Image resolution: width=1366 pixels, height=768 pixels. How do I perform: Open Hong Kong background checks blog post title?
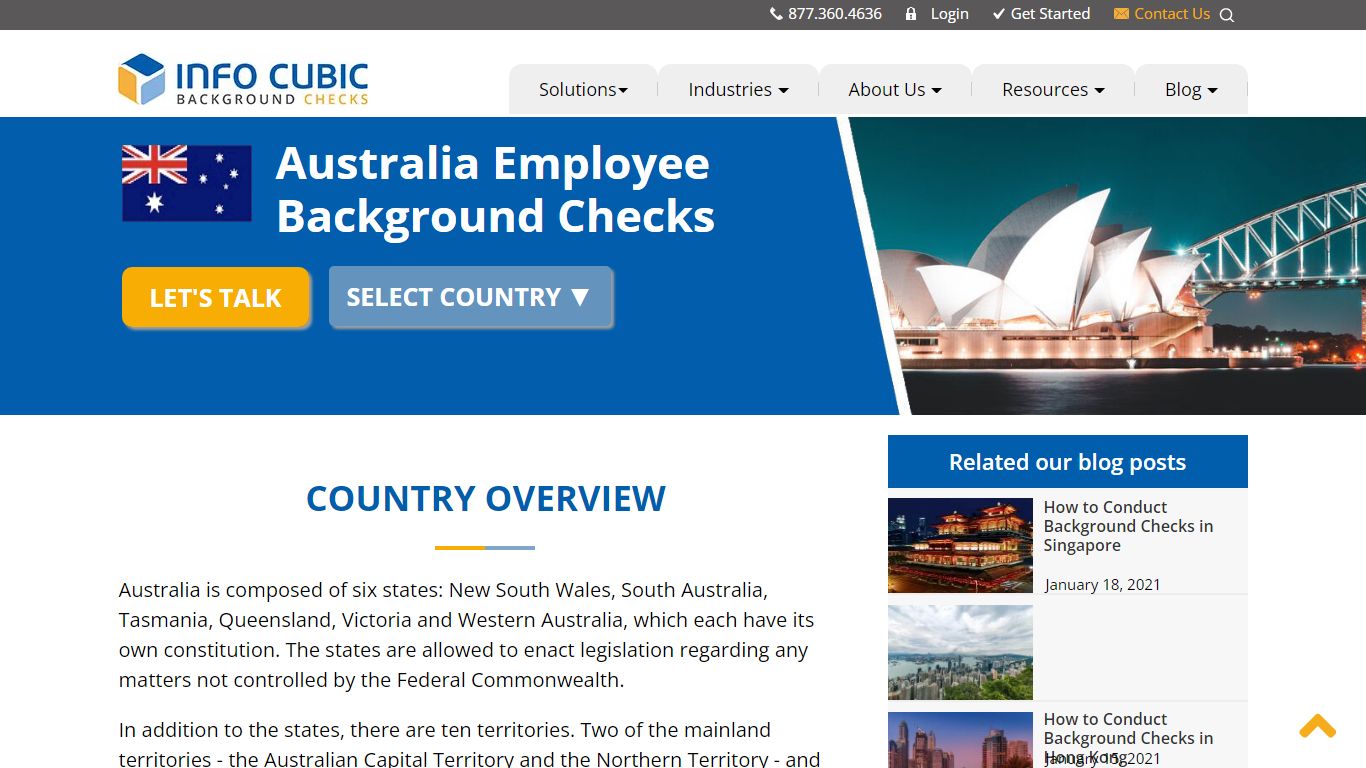(x=1128, y=738)
